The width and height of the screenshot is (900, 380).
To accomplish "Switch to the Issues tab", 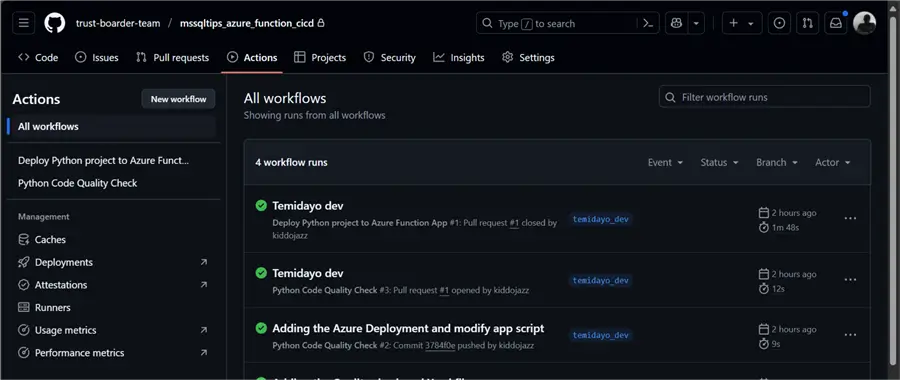I will pyautogui.click(x=97, y=57).
